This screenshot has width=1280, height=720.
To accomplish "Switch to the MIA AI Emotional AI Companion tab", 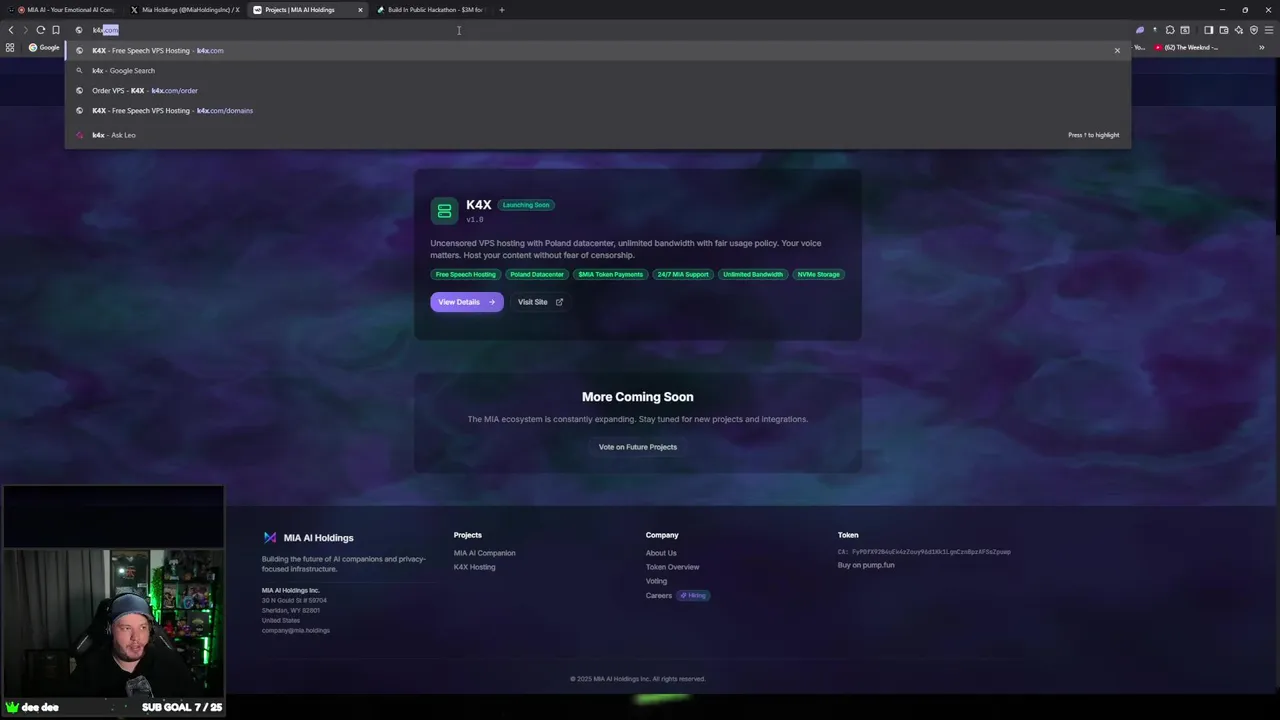I will (65, 10).
